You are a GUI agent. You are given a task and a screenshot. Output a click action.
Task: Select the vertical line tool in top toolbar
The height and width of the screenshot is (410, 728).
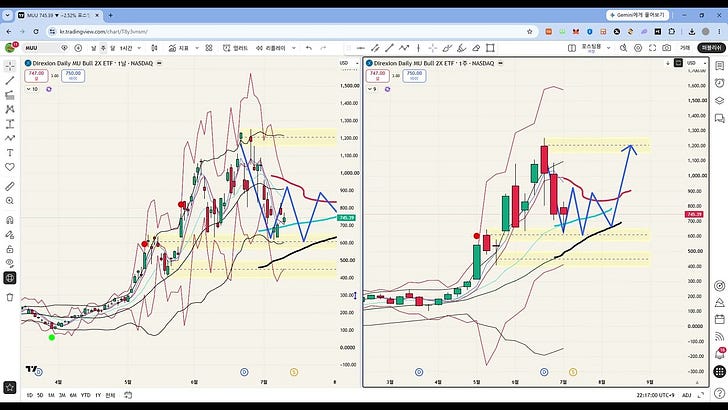click(418, 48)
